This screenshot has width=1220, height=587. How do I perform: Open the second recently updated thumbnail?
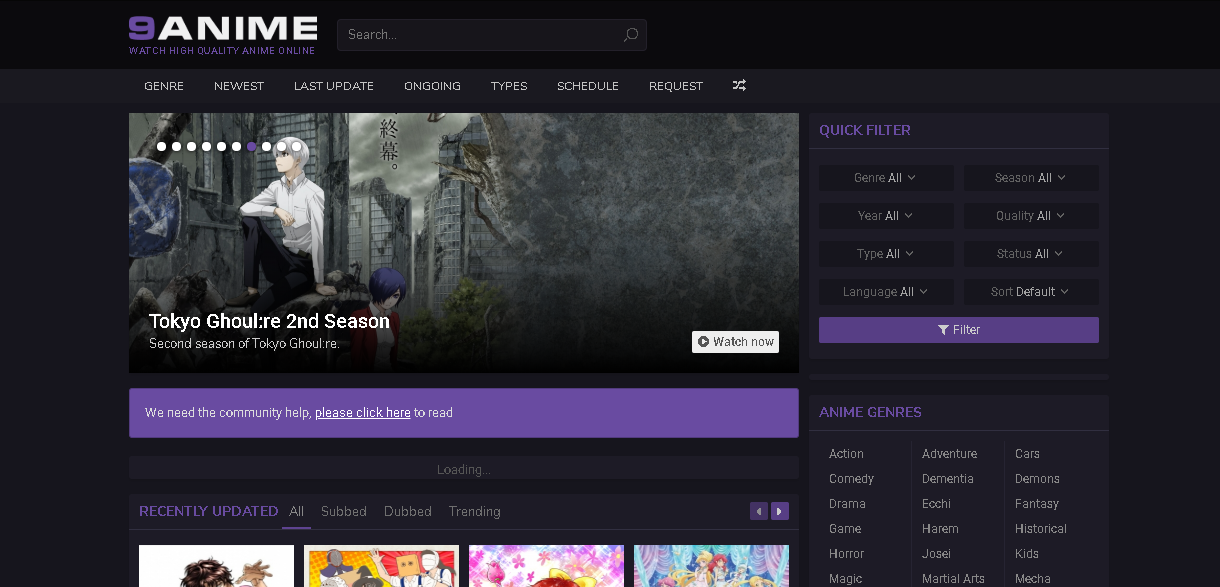(x=381, y=566)
